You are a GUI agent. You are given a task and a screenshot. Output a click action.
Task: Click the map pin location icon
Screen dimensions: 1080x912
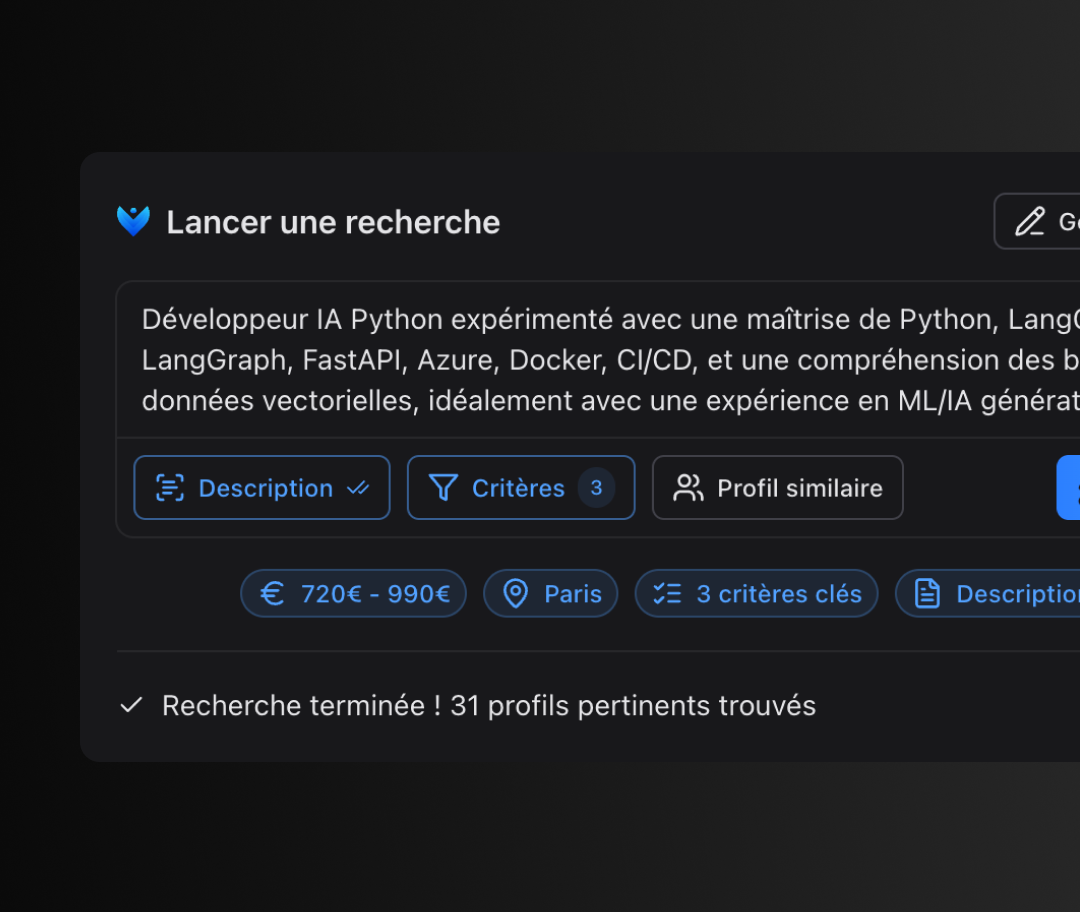click(x=515, y=594)
